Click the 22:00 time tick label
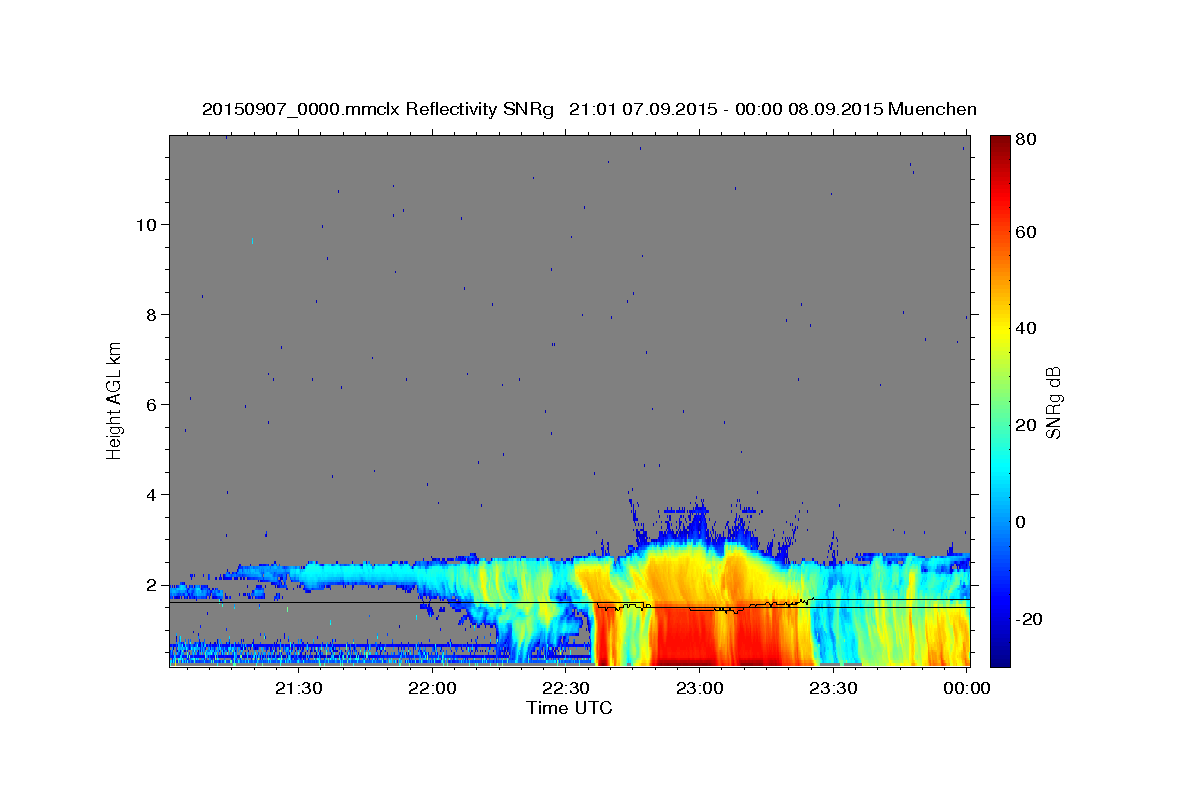Viewport: 1200px width, 800px height. tap(433, 689)
